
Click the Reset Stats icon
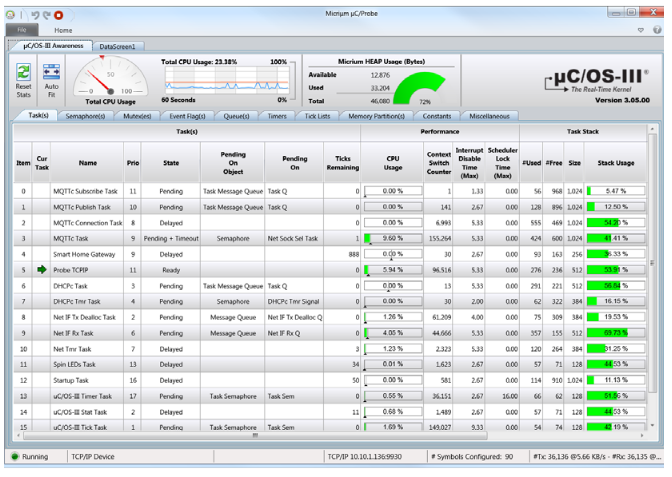pyautogui.click(x=23, y=72)
